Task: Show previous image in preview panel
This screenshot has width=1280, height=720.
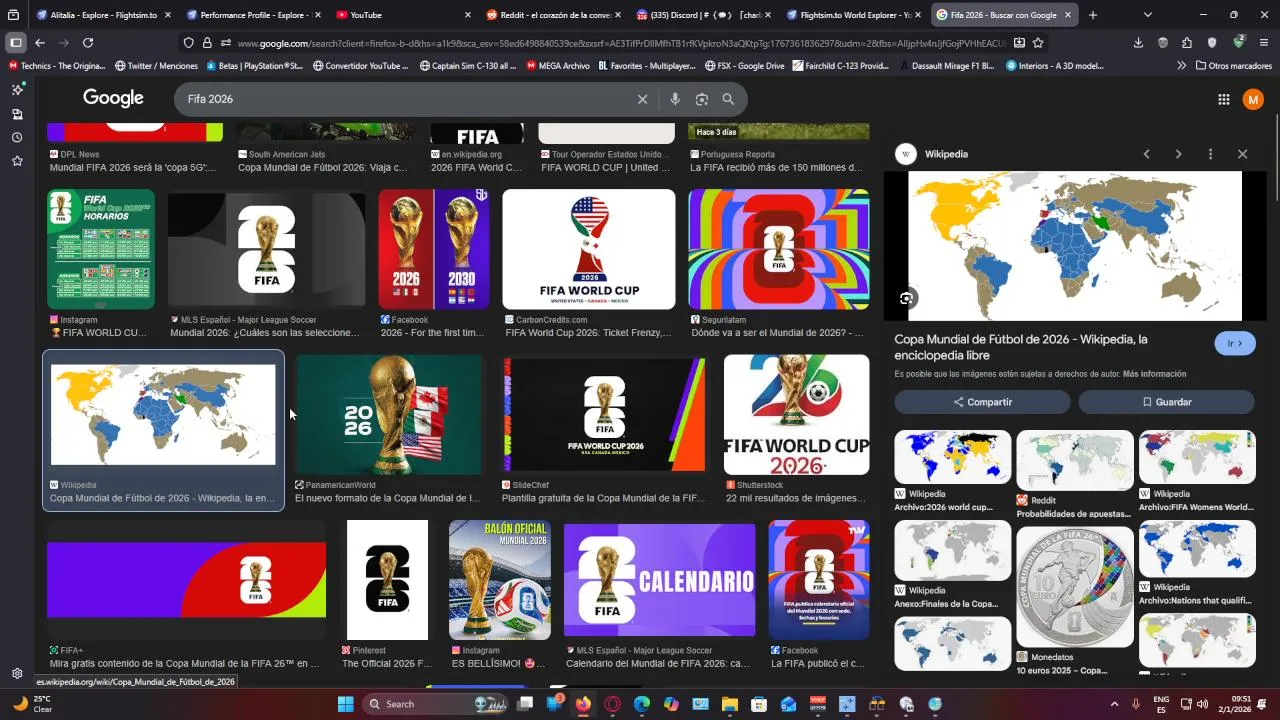Action: tap(1146, 154)
